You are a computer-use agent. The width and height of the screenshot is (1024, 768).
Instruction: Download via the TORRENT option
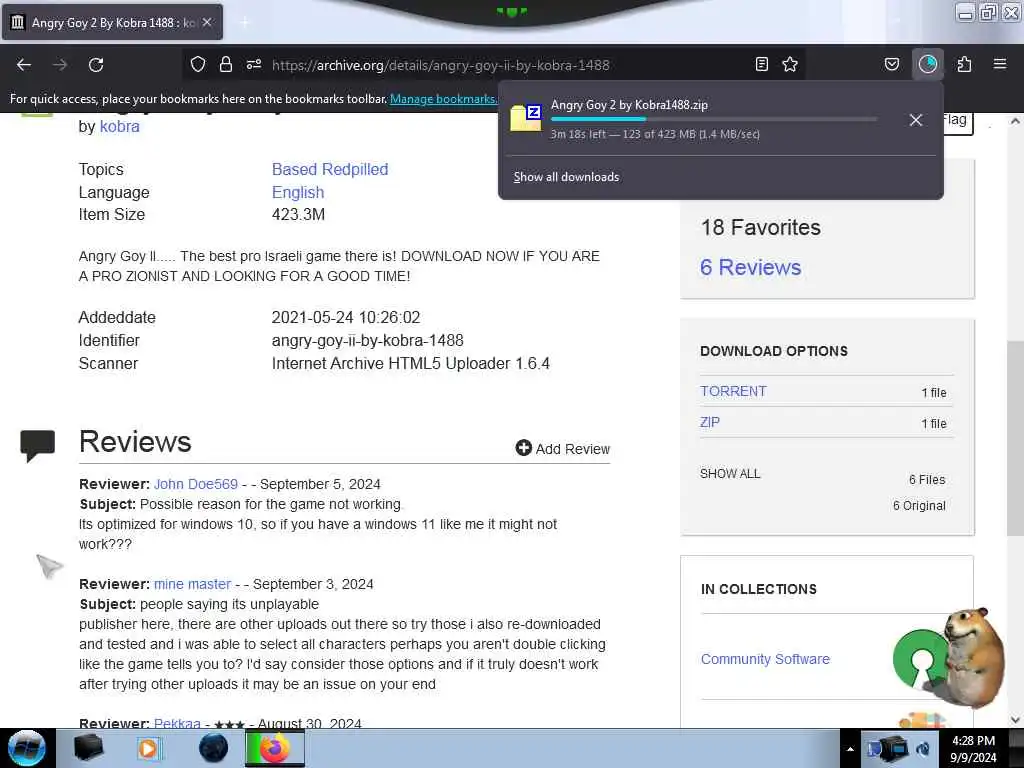pyautogui.click(x=733, y=391)
